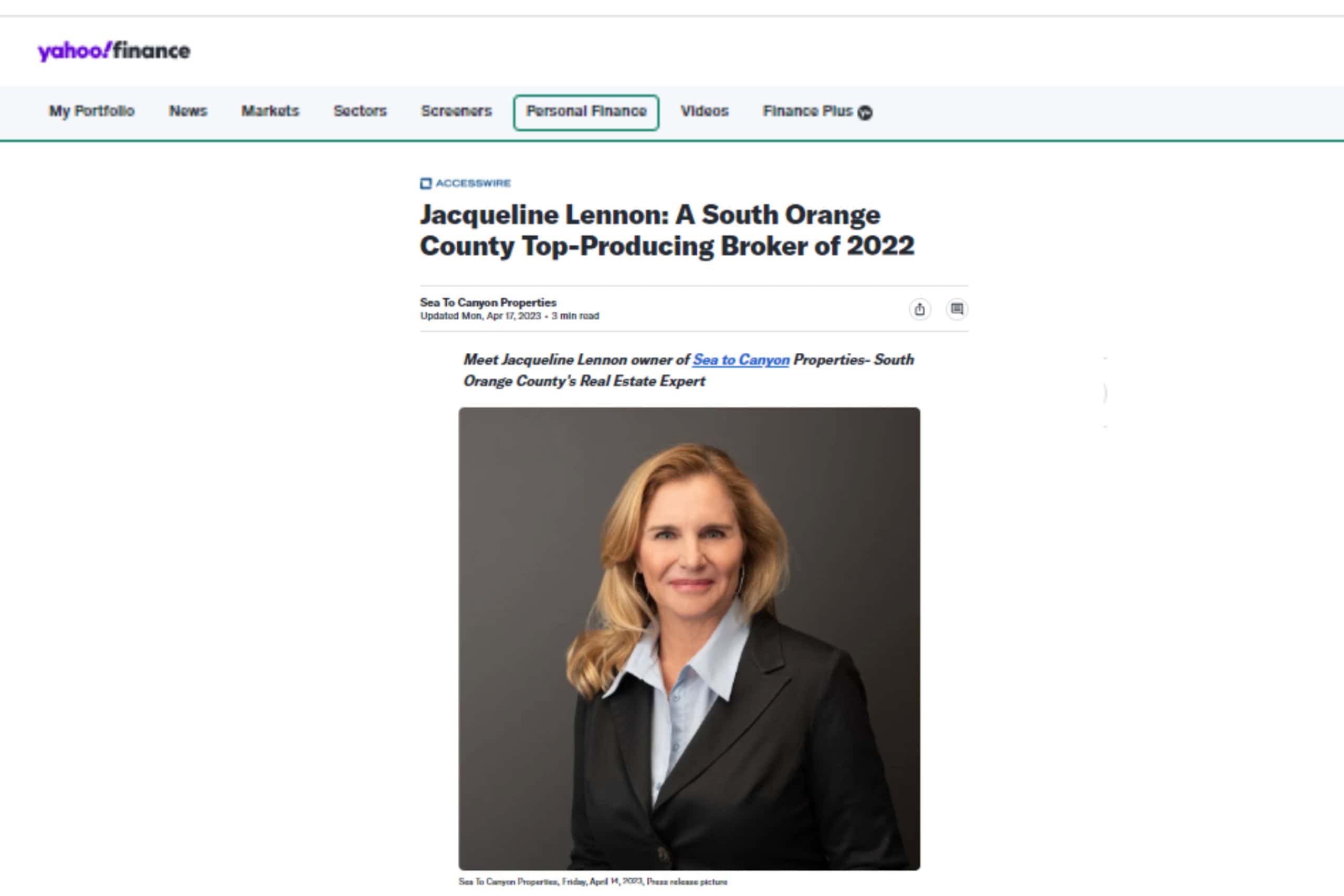Viewport: 1344px width, 896px height.
Task: Open the Sectors navigation item
Action: [360, 111]
